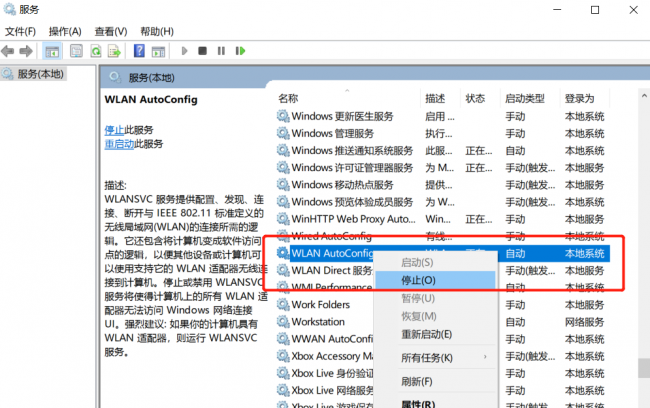
Task: Choose 停止(O) in the context menu
Action: (435, 280)
